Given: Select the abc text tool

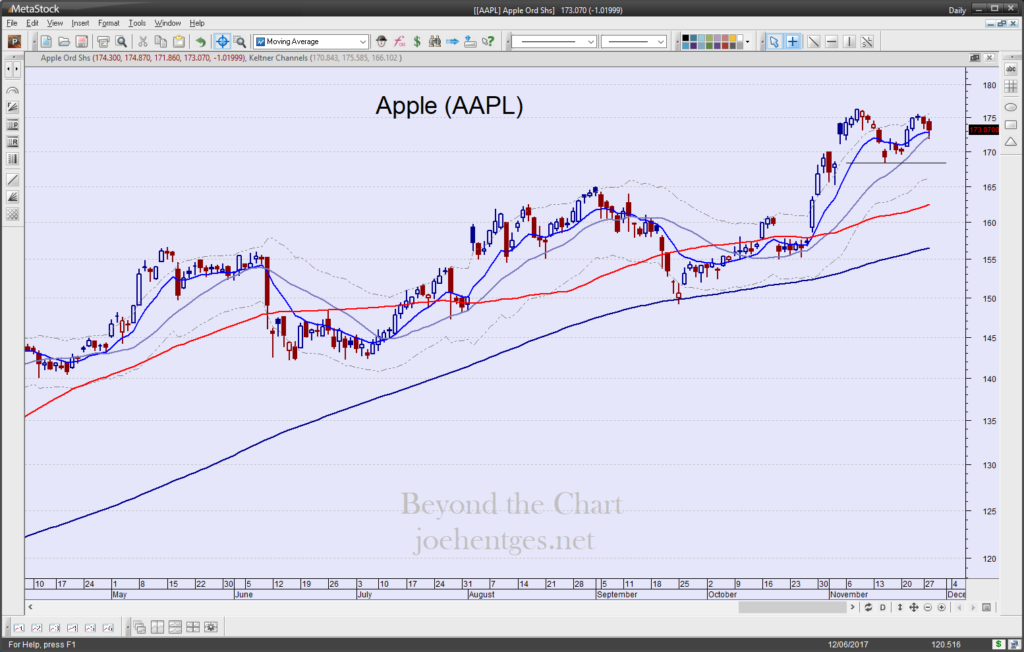Looking at the screenshot, I should [1011, 69].
